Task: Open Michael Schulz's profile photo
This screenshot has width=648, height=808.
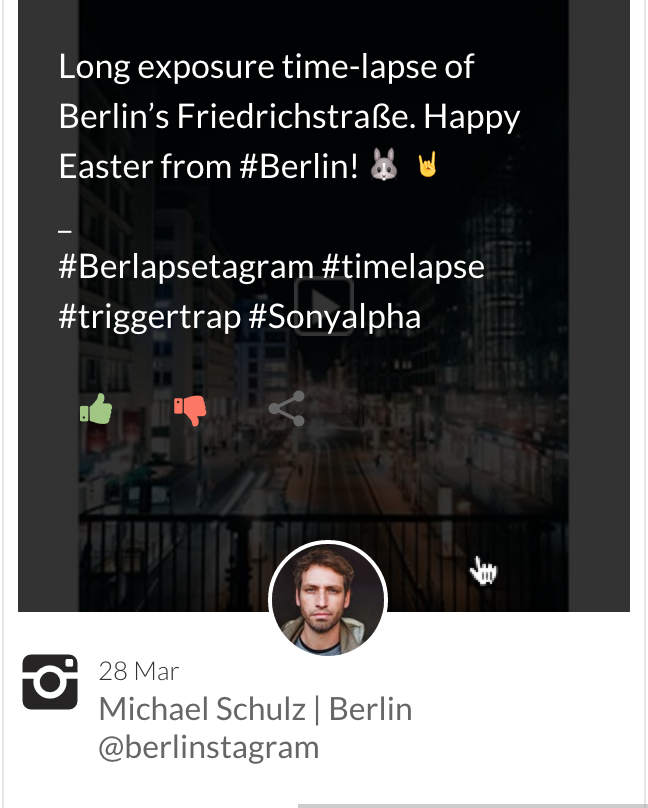Action: pos(328,599)
